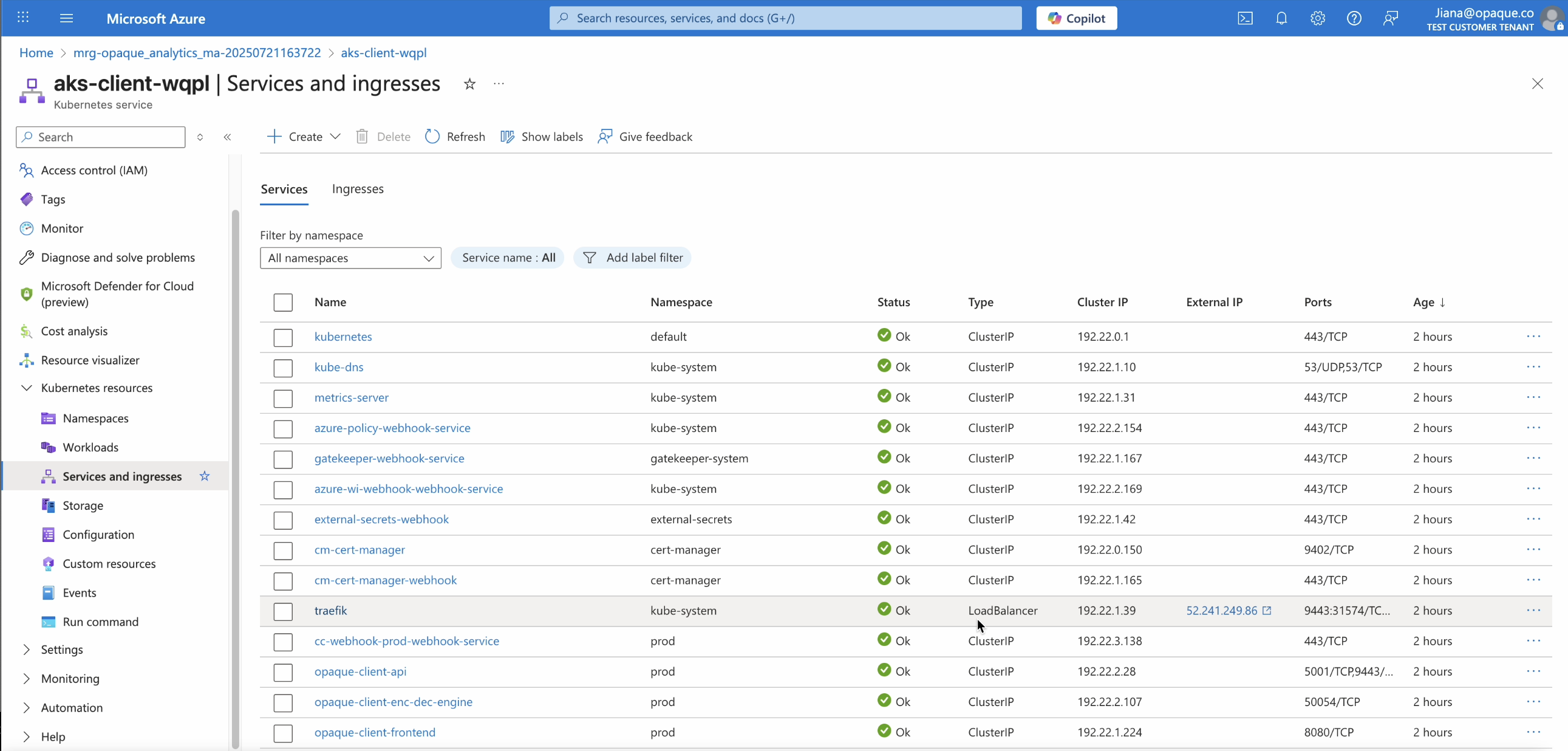Click Show labels in the toolbar
The image size is (1568, 751).
[541, 137]
